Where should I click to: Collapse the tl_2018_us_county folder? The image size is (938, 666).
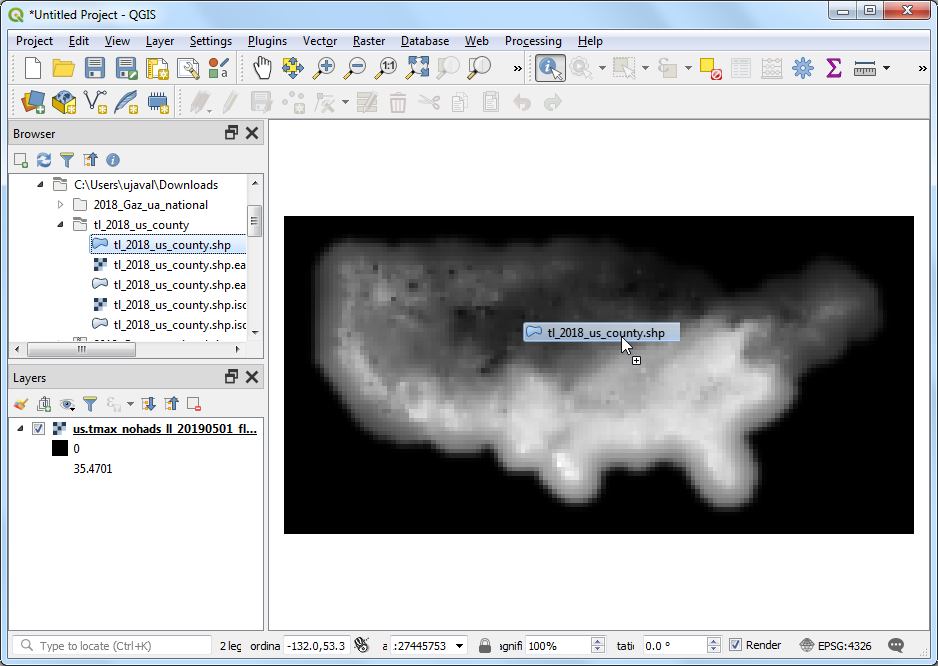(61, 225)
